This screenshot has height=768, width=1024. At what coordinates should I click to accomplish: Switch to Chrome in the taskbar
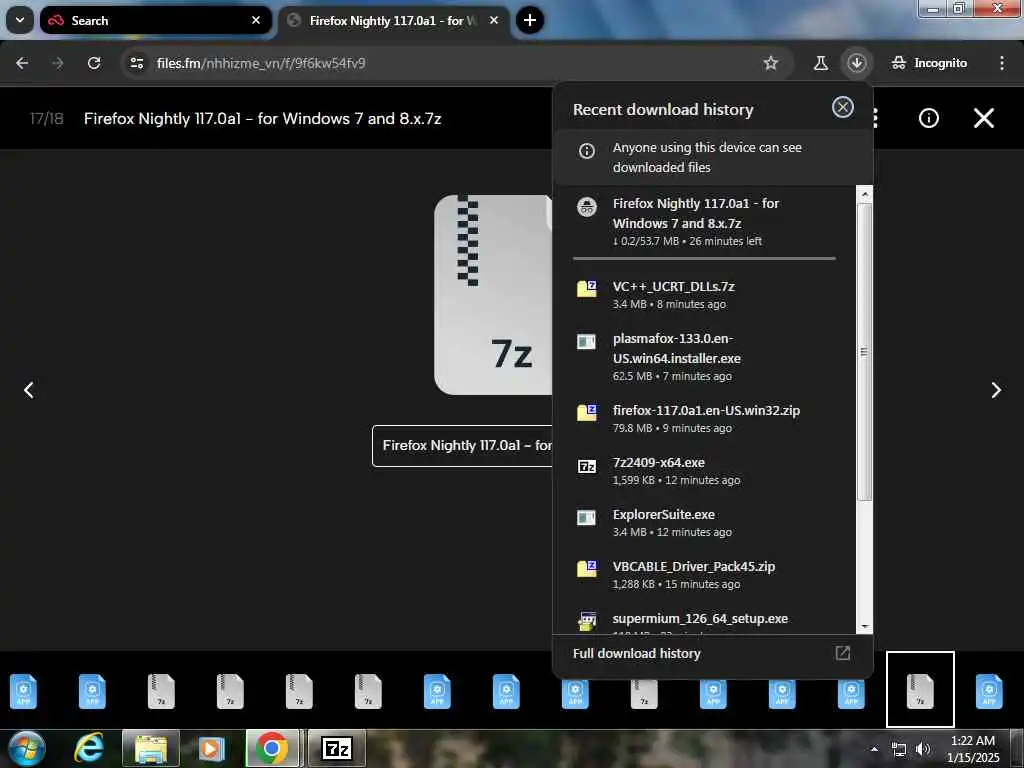[x=272, y=748]
